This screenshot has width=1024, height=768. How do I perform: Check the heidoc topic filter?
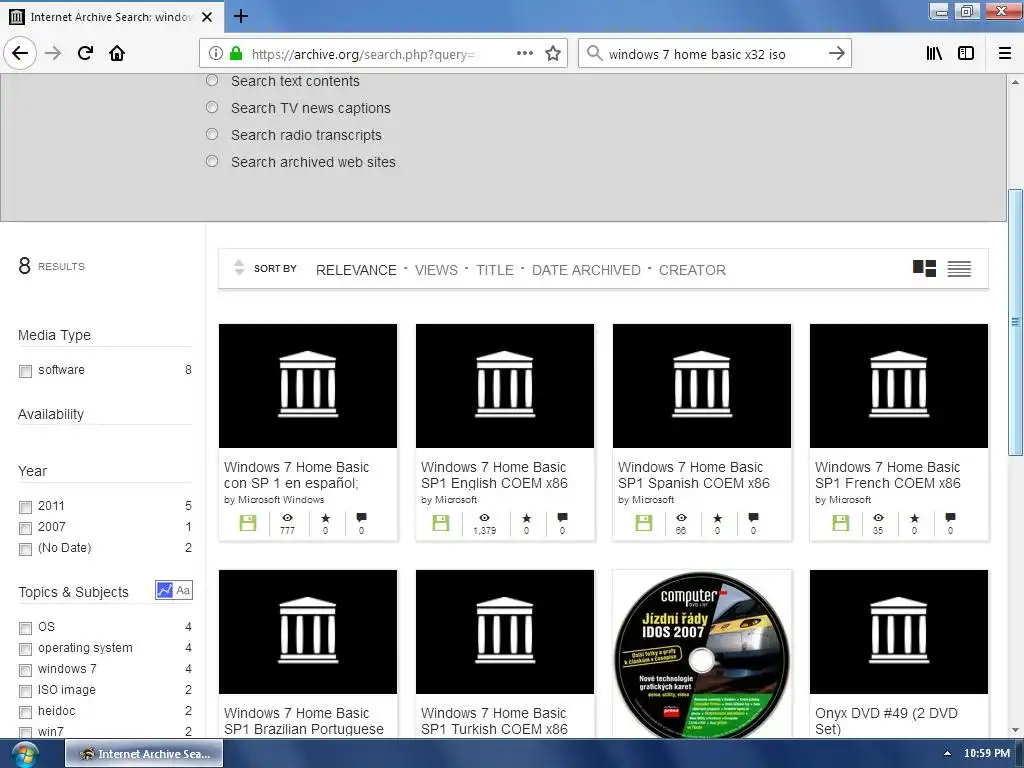[x=25, y=711]
